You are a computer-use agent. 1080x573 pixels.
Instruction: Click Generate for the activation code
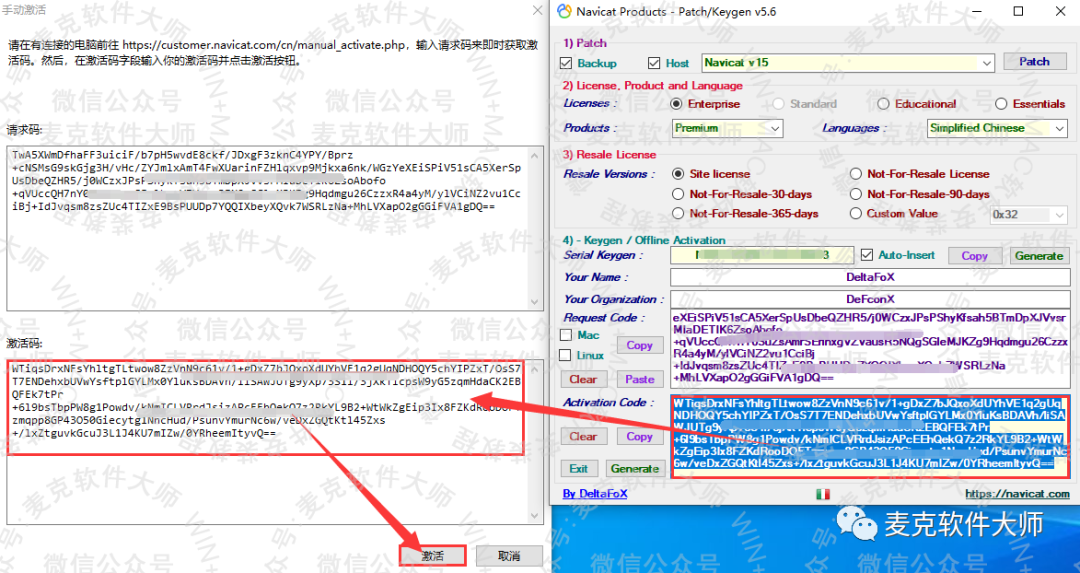click(634, 468)
